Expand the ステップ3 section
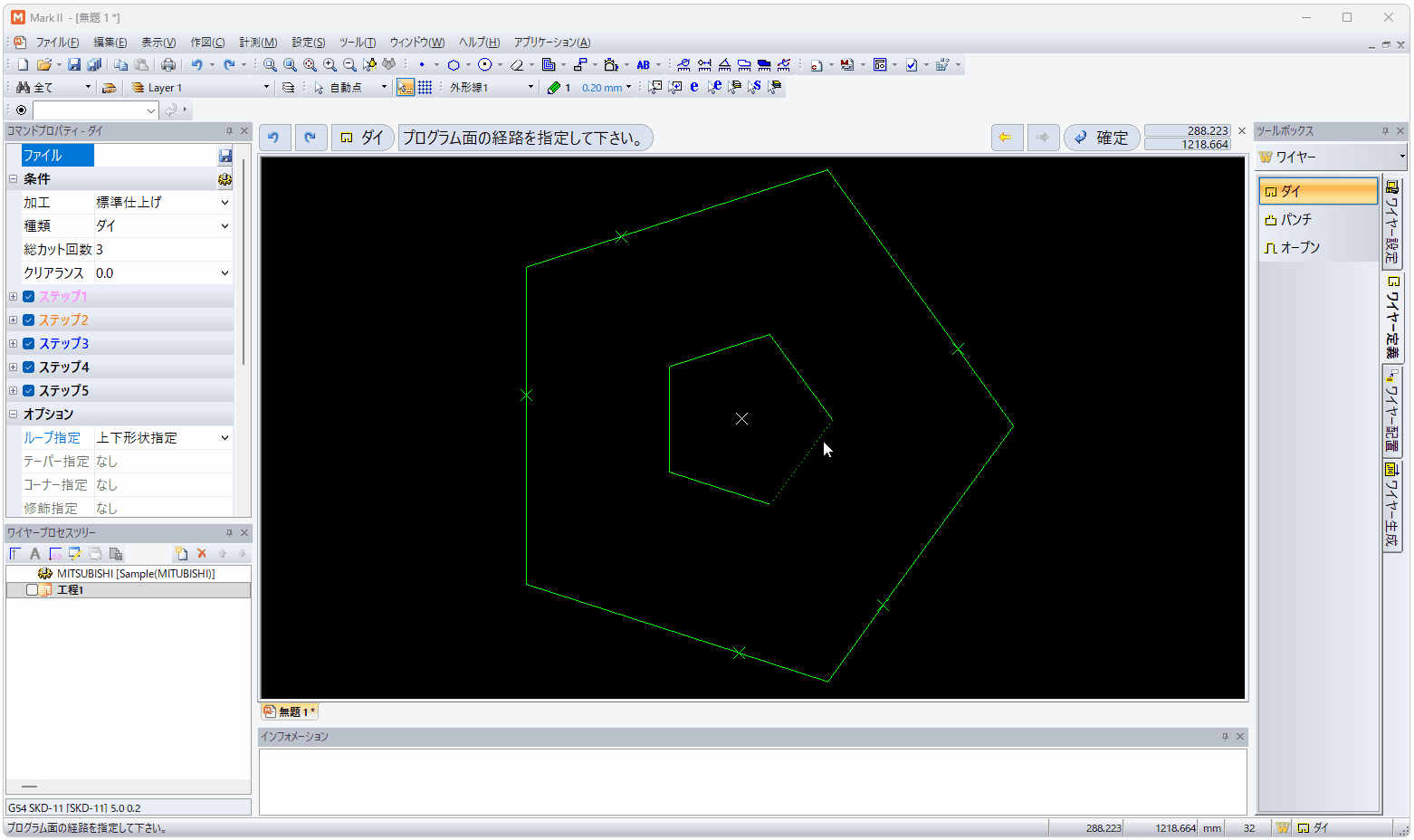The image size is (1414, 840). [x=13, y=344]
